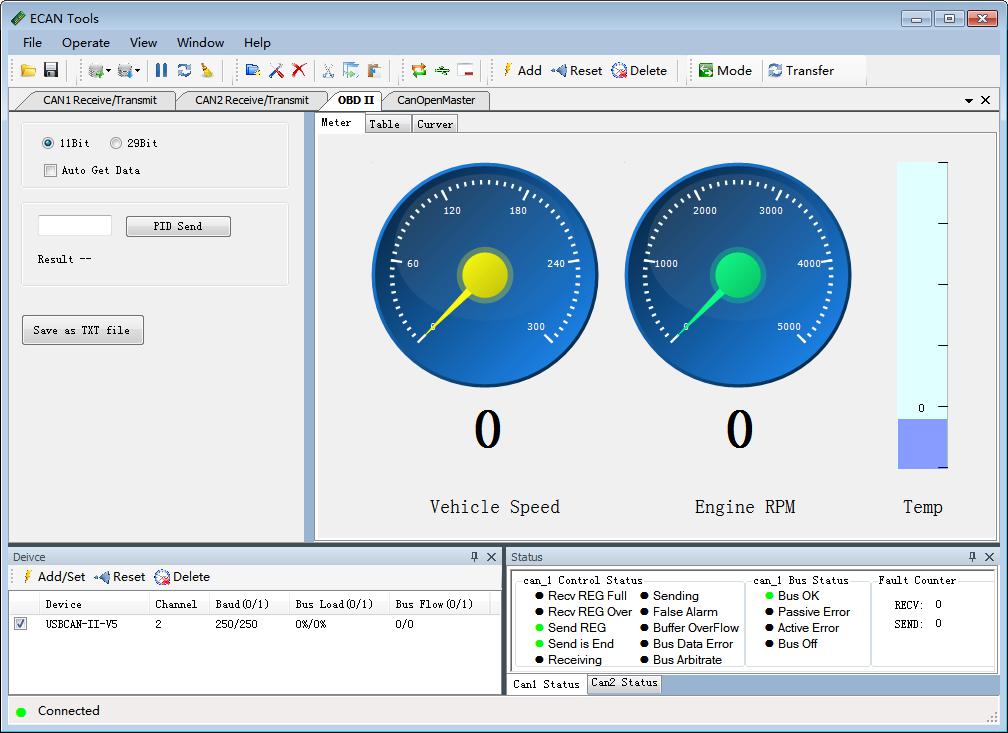Switch to the Curver tab
Image resolution: width=1008 pixels, height=733 pixels.
435,124
